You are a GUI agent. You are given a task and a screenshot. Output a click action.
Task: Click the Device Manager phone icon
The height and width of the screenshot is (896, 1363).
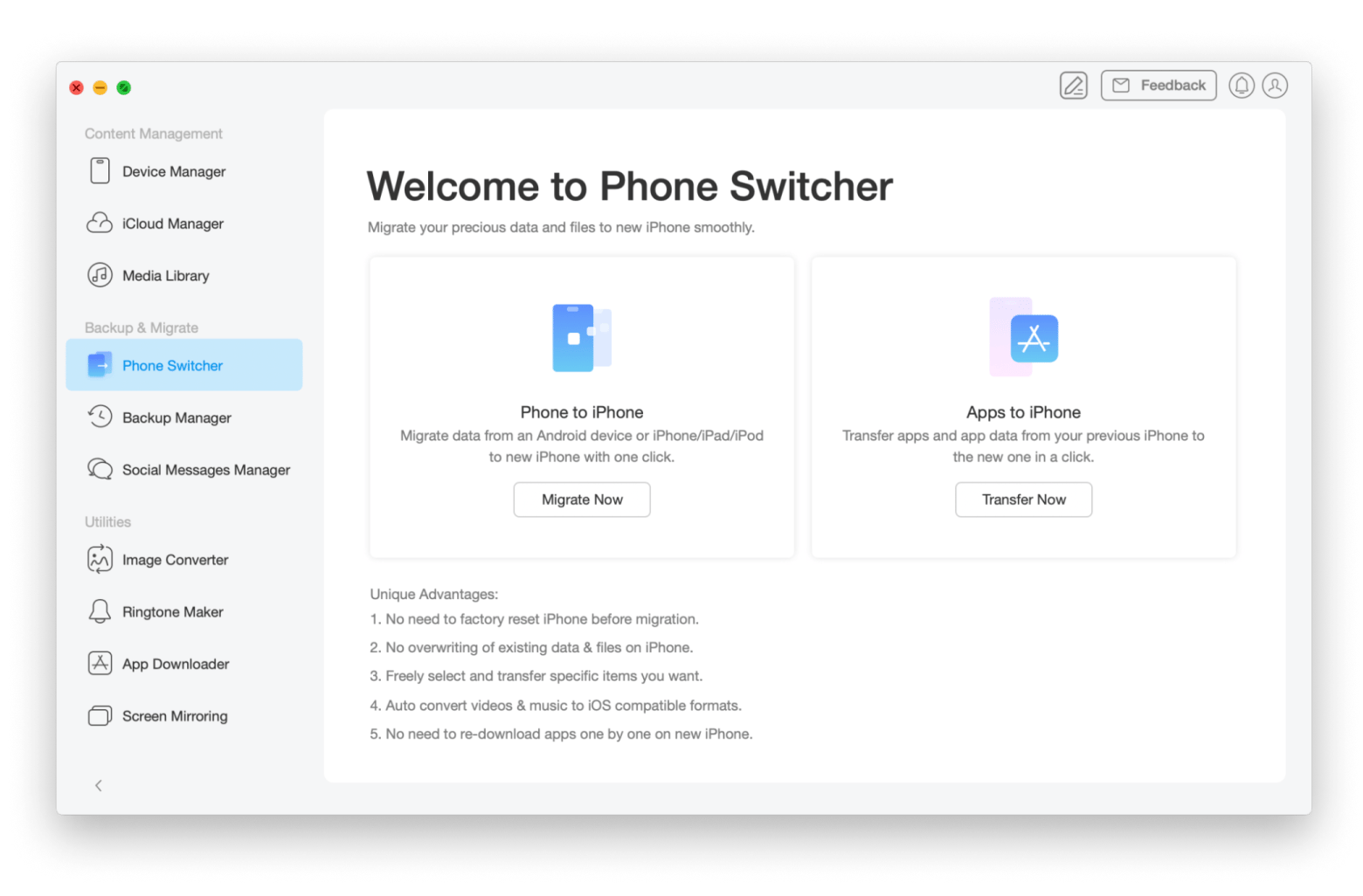(x=100, y=171)
